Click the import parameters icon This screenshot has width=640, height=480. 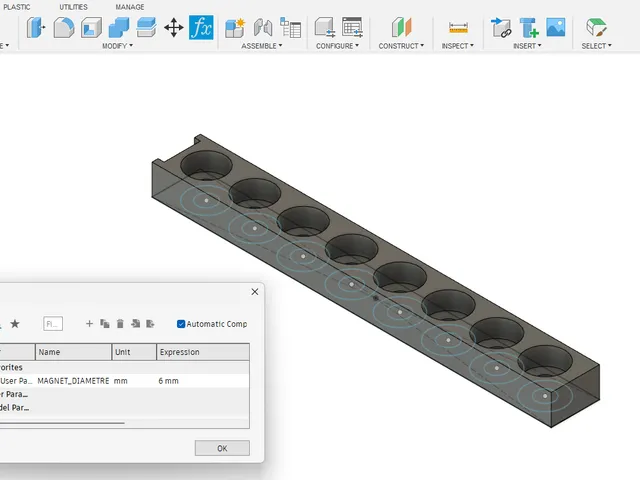coord(136,324)
